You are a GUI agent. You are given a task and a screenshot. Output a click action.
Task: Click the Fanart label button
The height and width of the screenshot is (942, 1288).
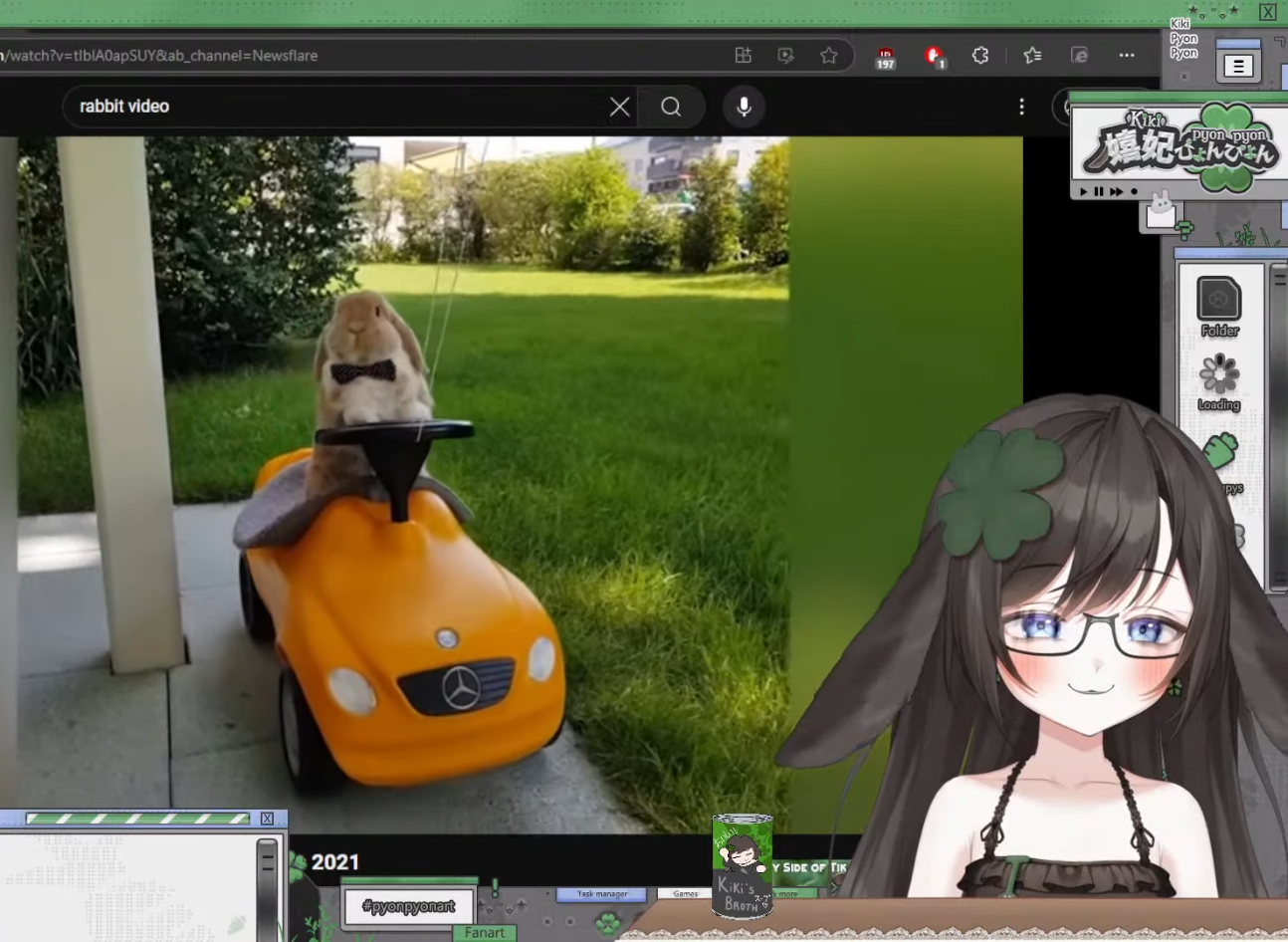pyautogui.click(x=484, y=933)
